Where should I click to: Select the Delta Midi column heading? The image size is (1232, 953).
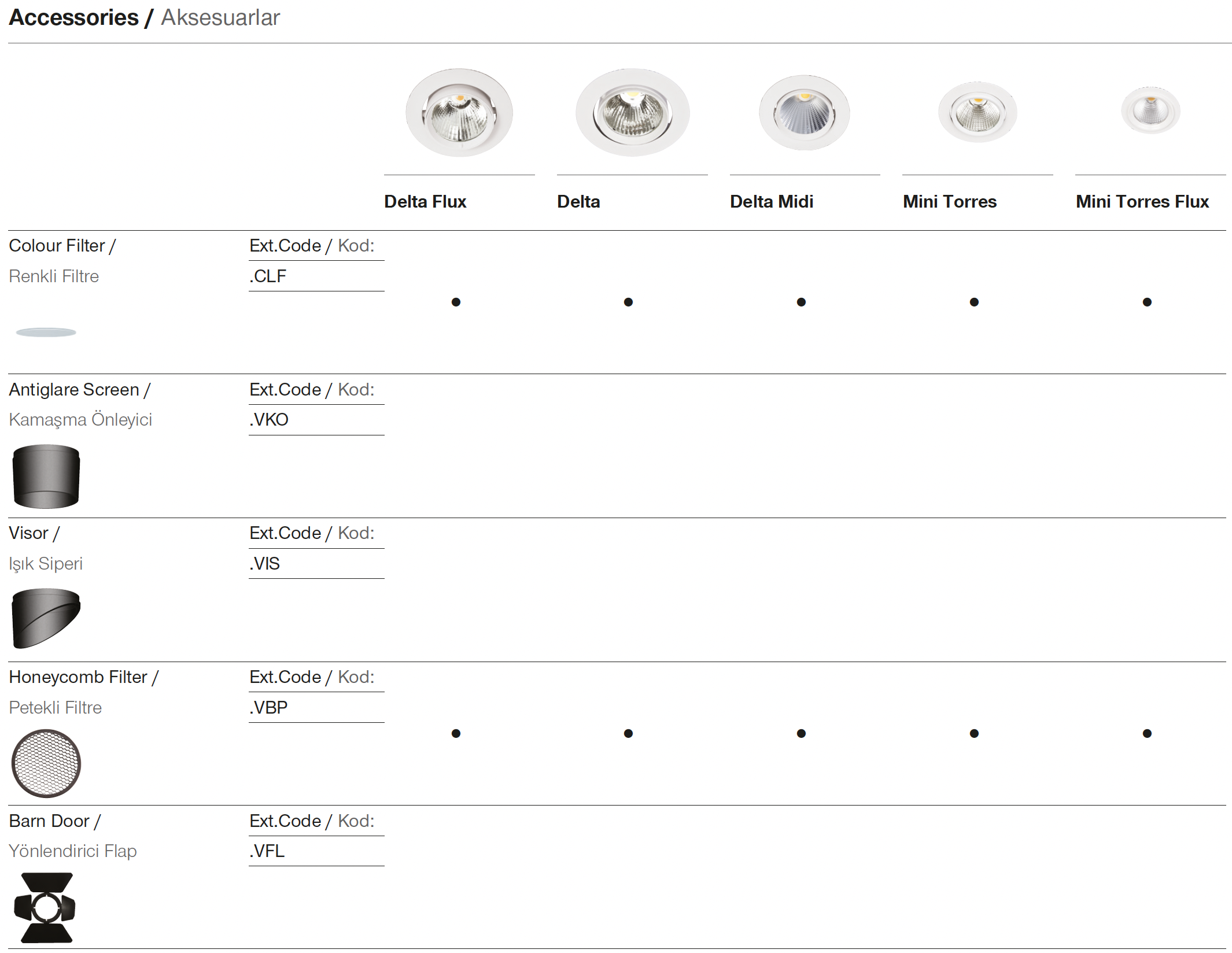(x=771, y=202)
